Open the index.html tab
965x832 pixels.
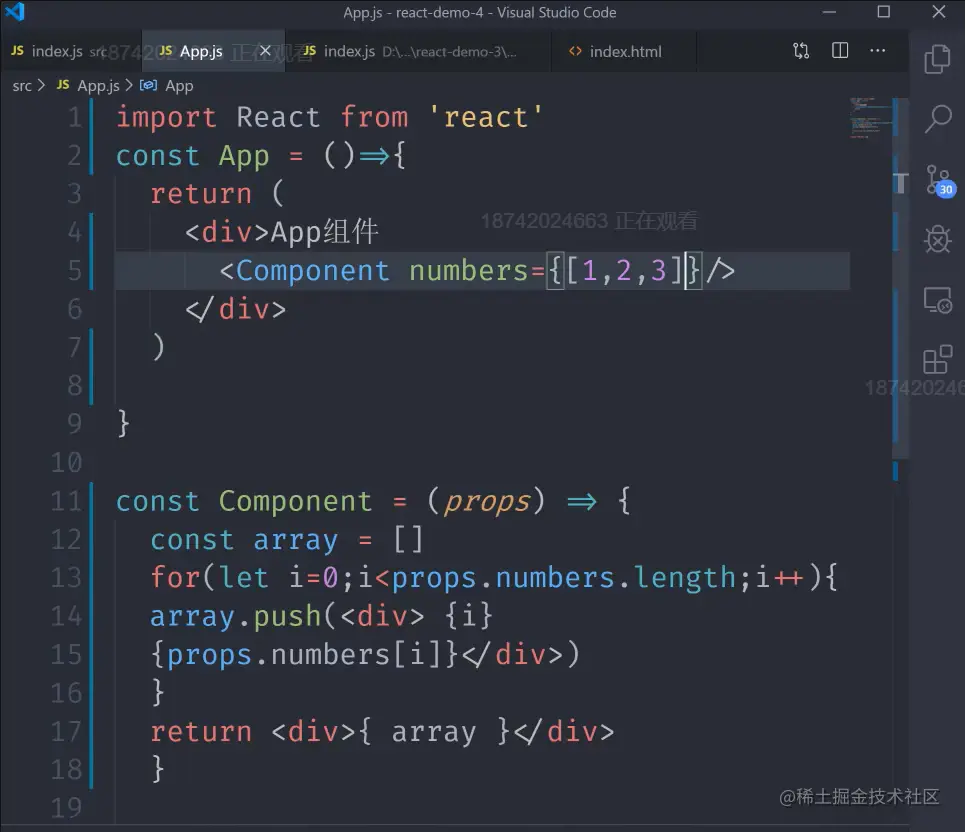click(x=623, y=51)
